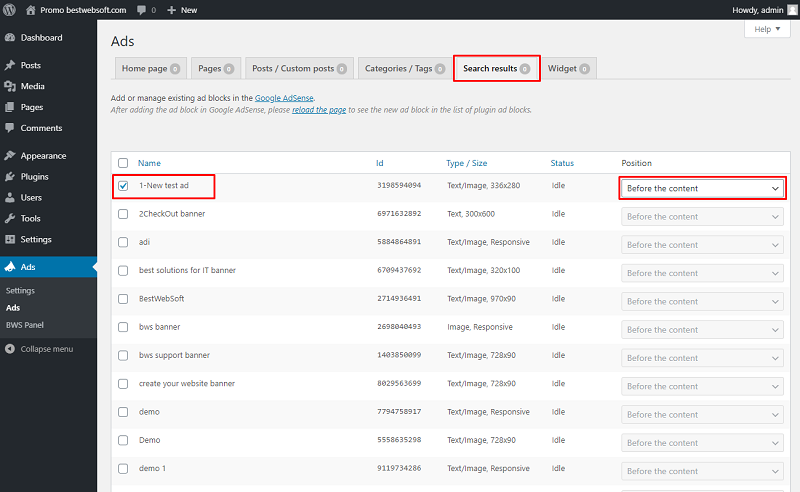Switch to the Categories / Tags tab
The height and width of the screenshot is (492, 800).
pos(404,68)
